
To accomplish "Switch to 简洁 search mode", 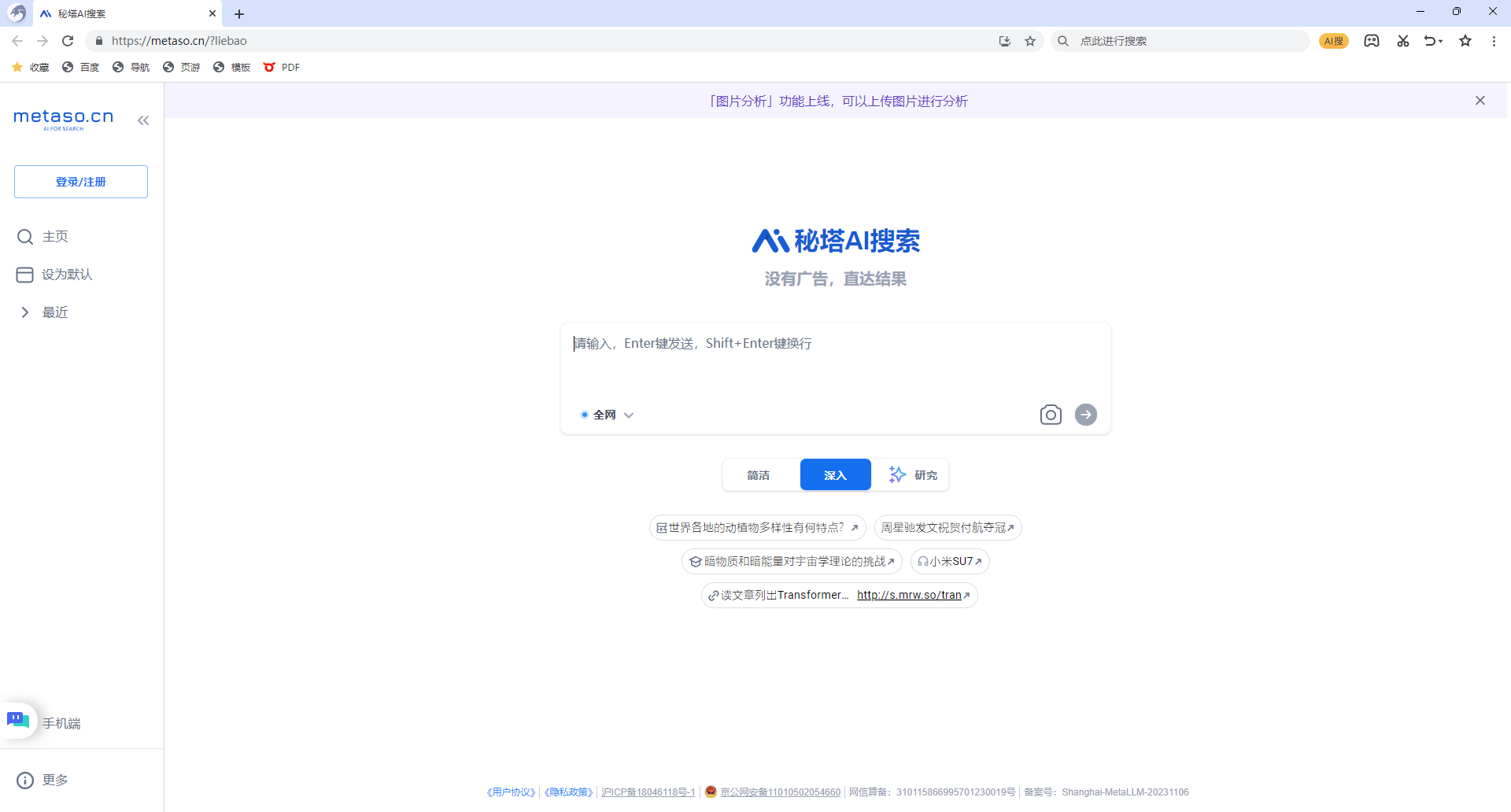I will (758, 474).
